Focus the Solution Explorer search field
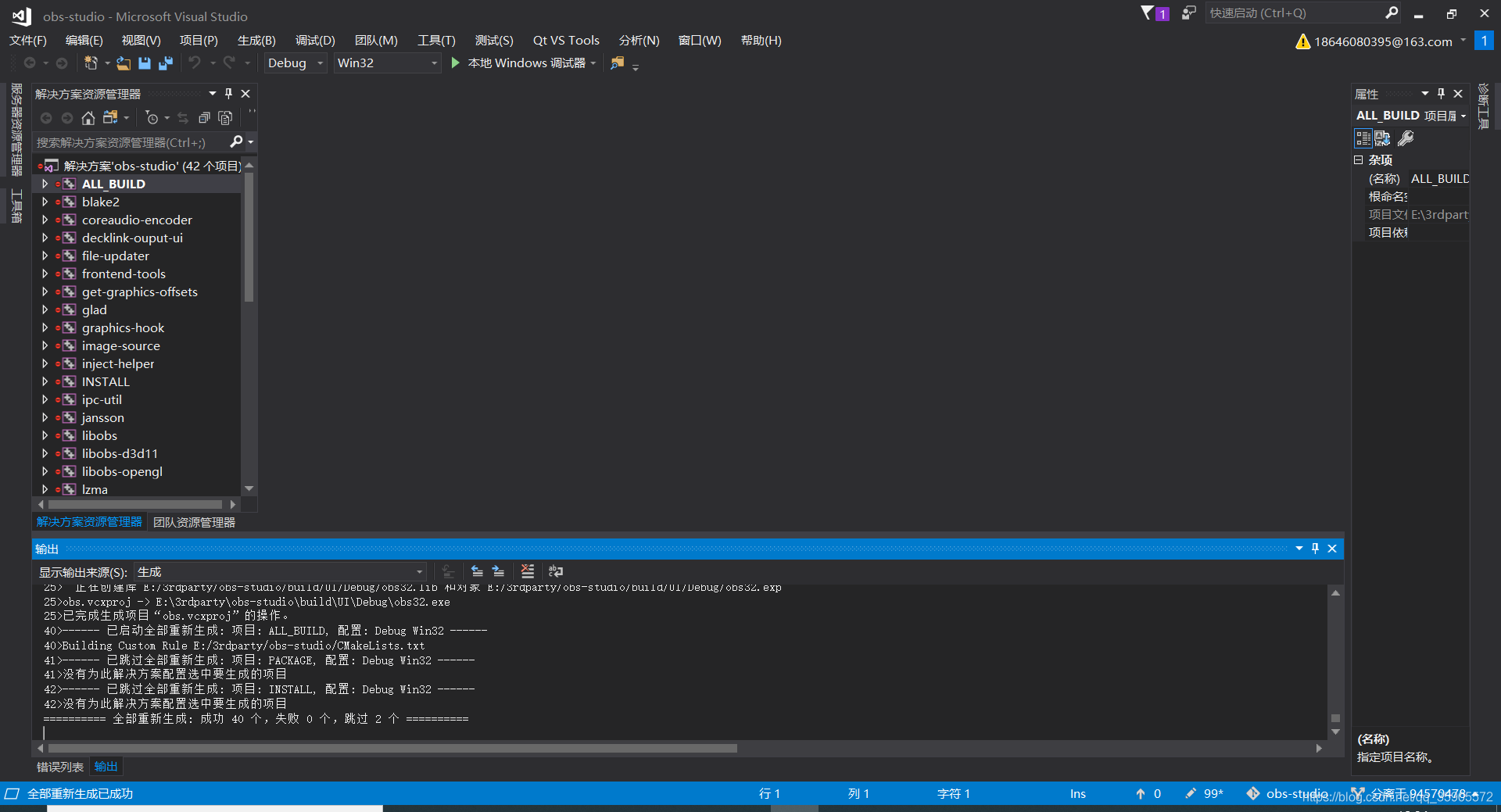1501x812 pixels. pos(131,142)
